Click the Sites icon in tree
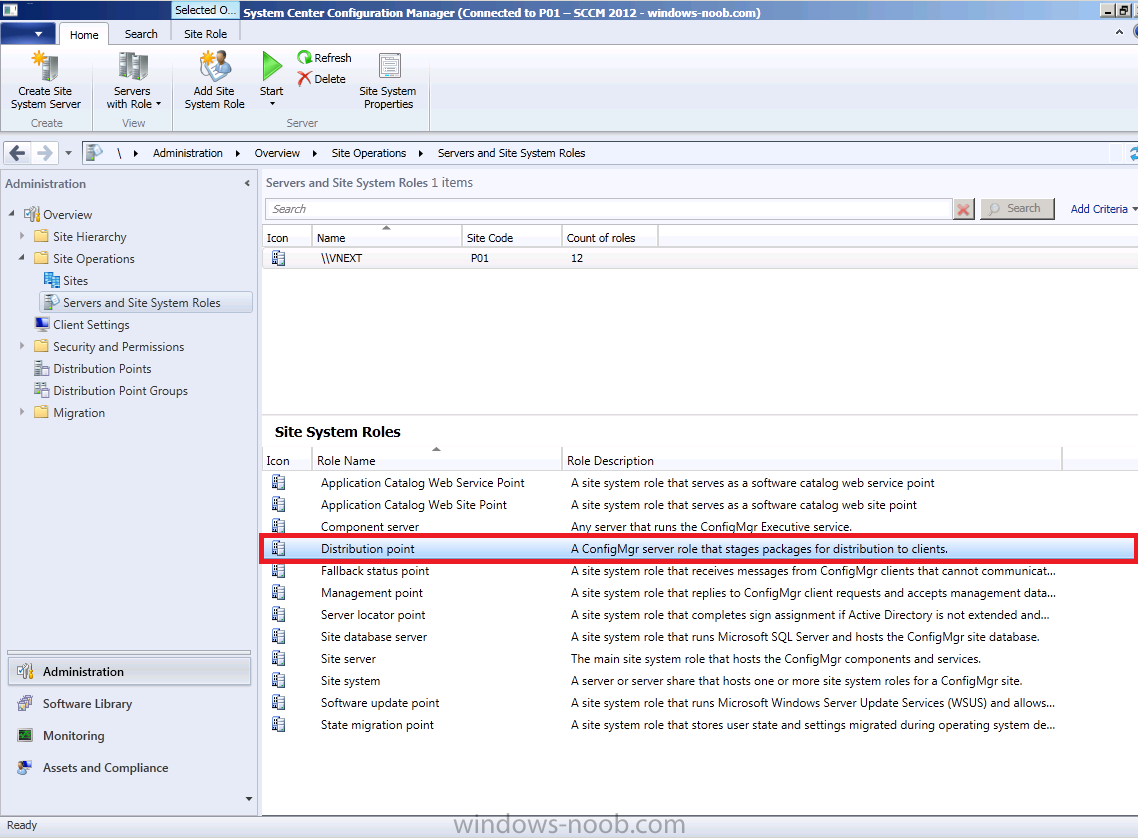The image size is (1138, 839). (52, 280)
